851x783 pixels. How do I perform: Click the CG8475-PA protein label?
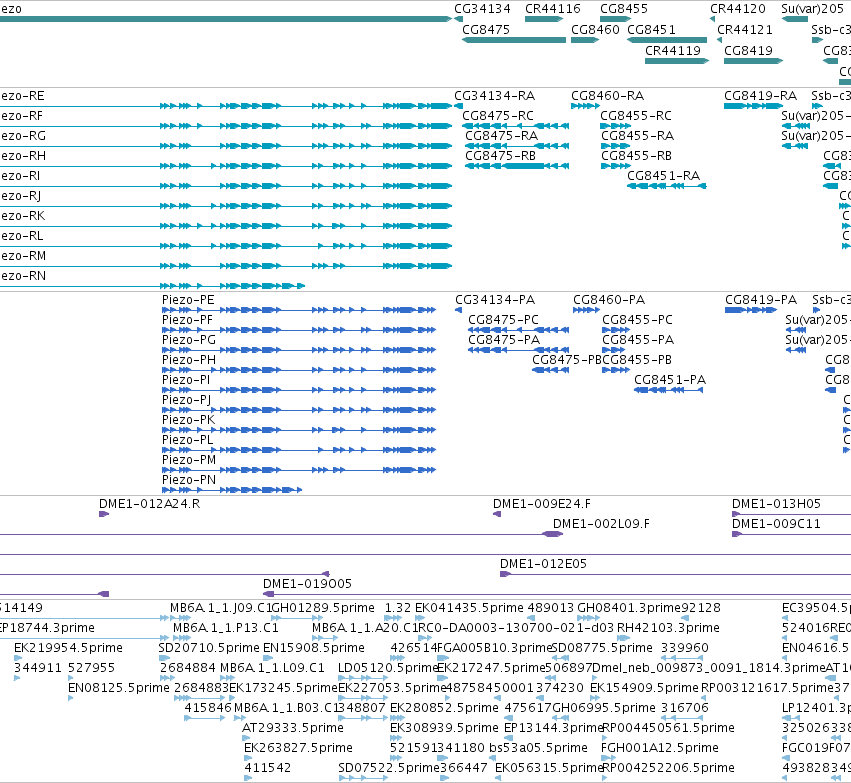point(504,340)
